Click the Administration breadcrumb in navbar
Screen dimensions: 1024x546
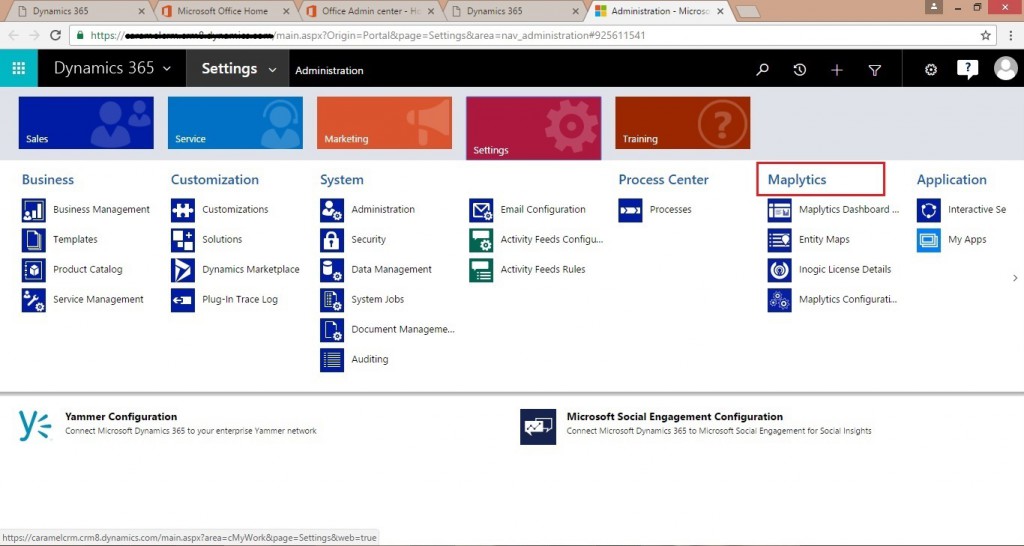pyautogui.click(x=329, y=71)
